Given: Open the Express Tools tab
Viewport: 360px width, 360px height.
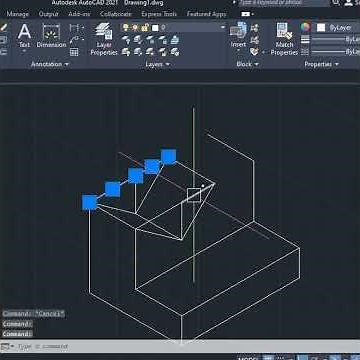Looking at the screenshot, I should (x=159, y=14).
